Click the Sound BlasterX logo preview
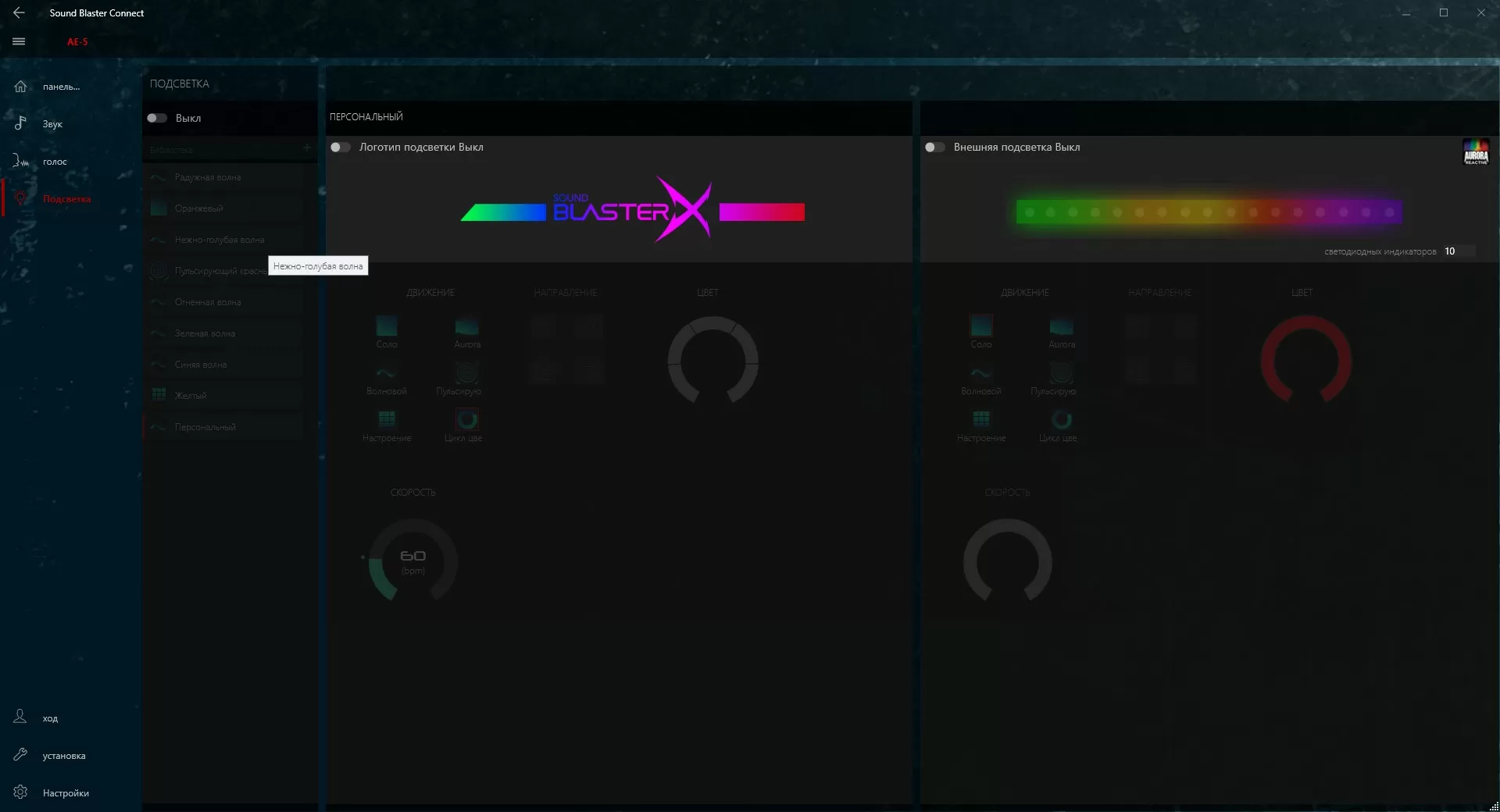 [x=633, y=209]
